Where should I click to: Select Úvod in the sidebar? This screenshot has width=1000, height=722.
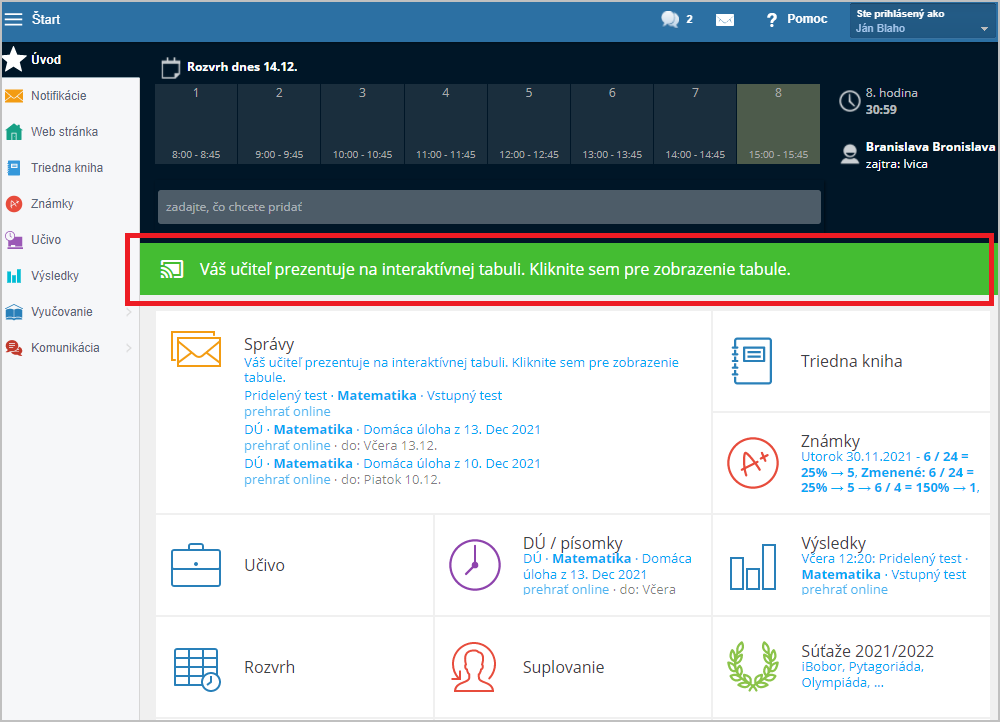(70, 59)
